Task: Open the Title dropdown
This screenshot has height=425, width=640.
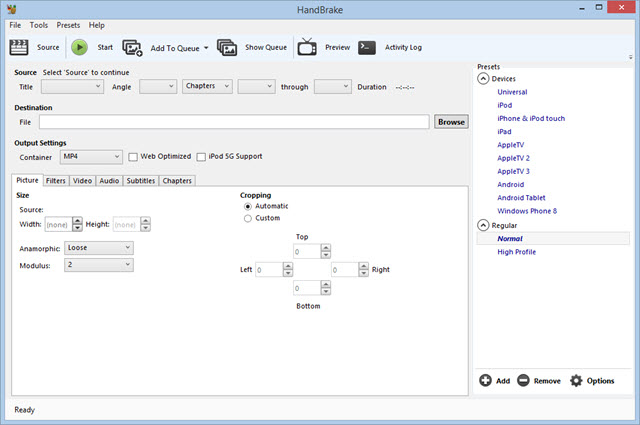Action: [72, 87]
